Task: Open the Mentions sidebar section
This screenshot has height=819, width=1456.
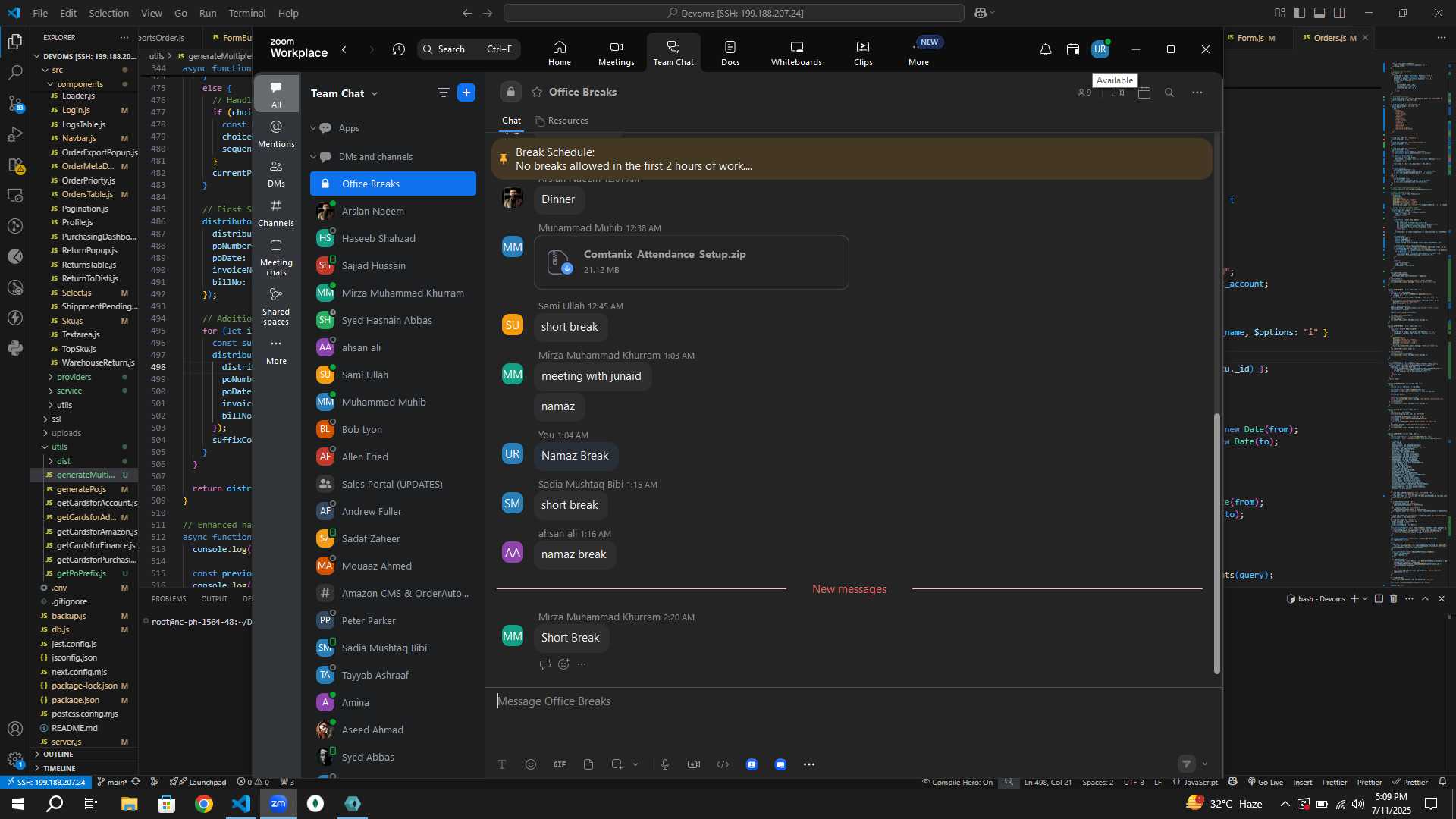Action: pos(276,133)
